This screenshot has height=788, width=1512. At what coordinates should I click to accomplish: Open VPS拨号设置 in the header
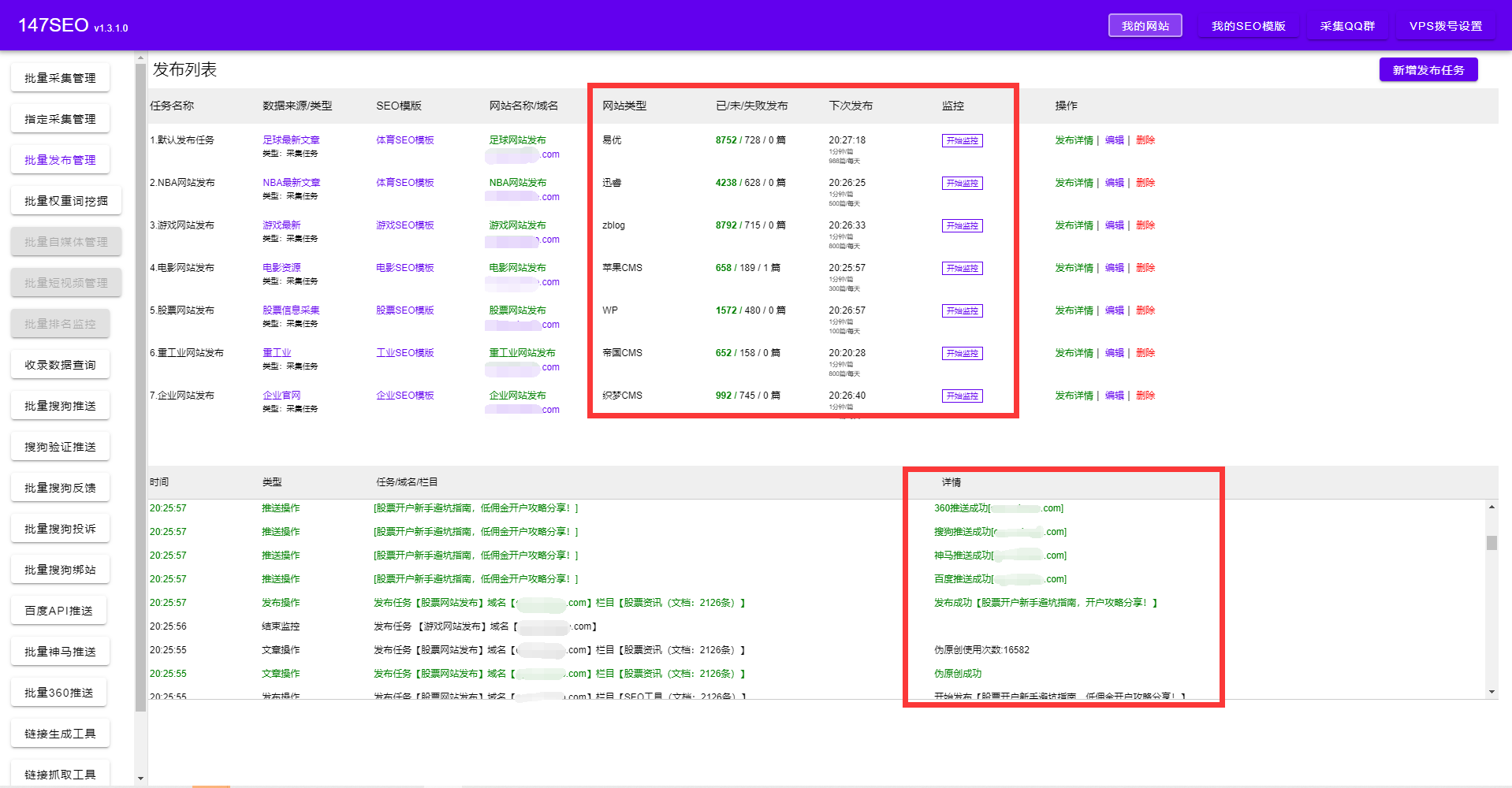coord(1446,26)
